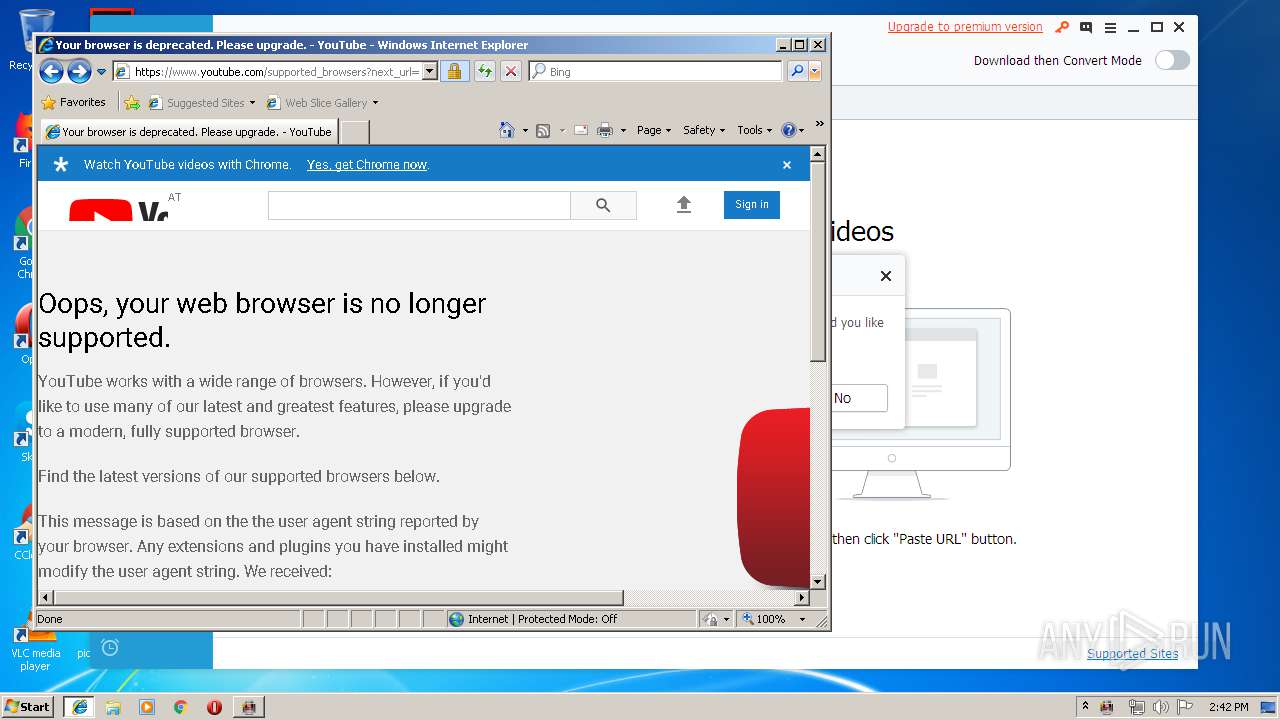Open the Help question mark menu
The height and width of the screenshot is (720, 1280).
click(x=792, y=130)
